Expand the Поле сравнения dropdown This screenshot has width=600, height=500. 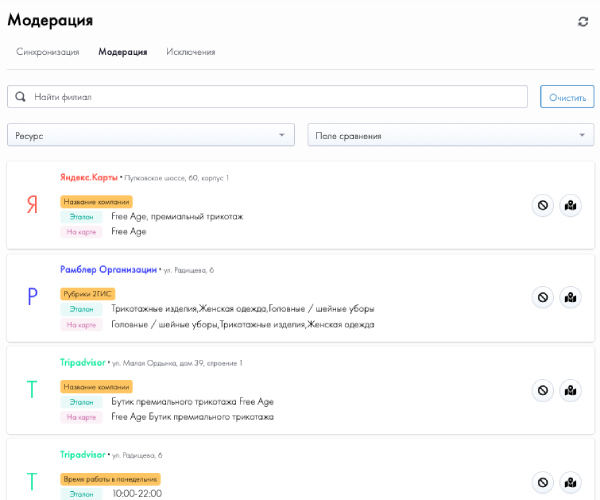451,135
